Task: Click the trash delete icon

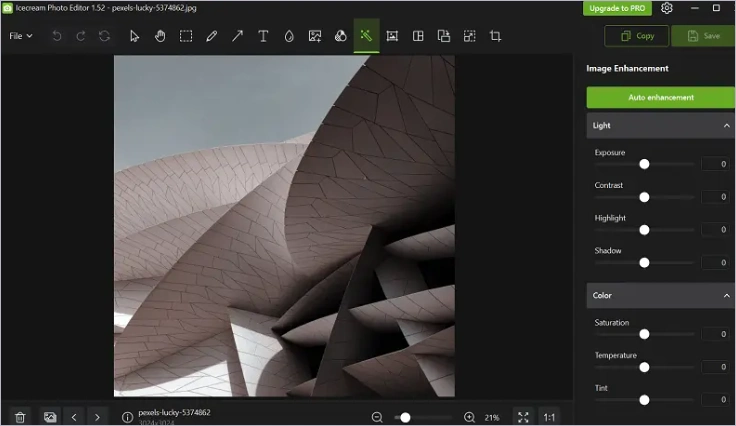Action: pos(20,416)
